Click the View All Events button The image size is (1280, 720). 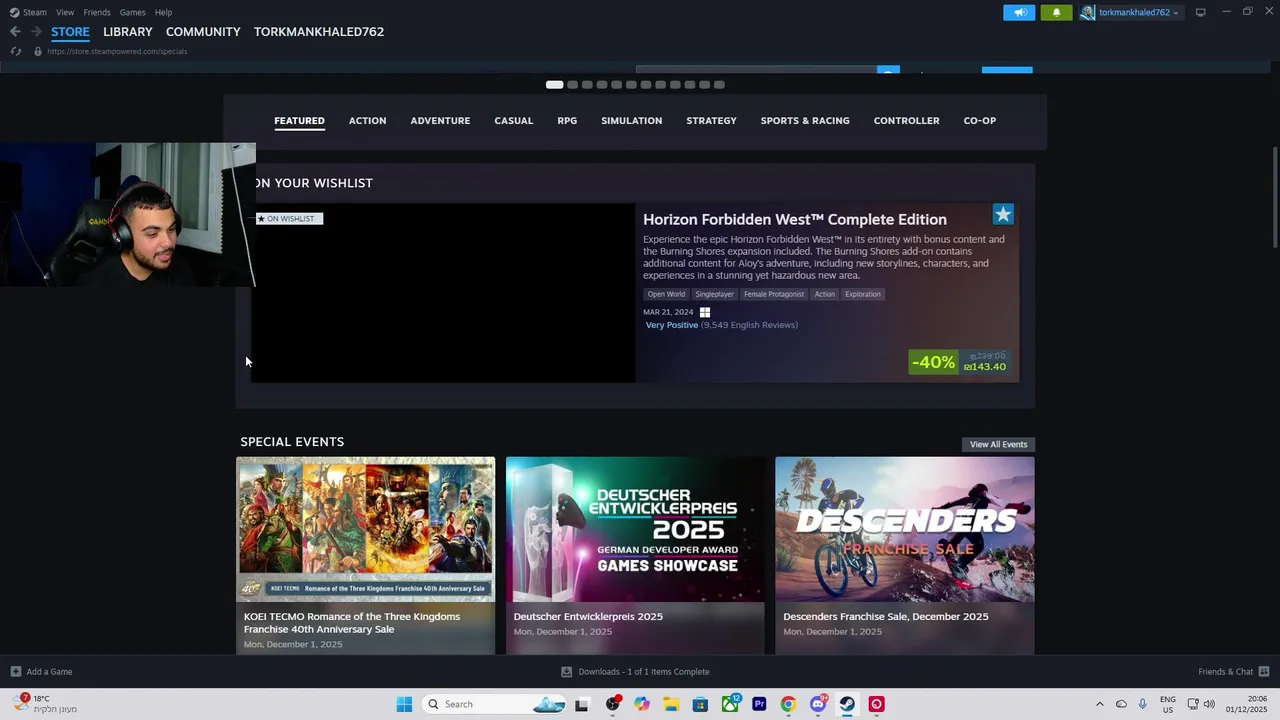(998, 444)
